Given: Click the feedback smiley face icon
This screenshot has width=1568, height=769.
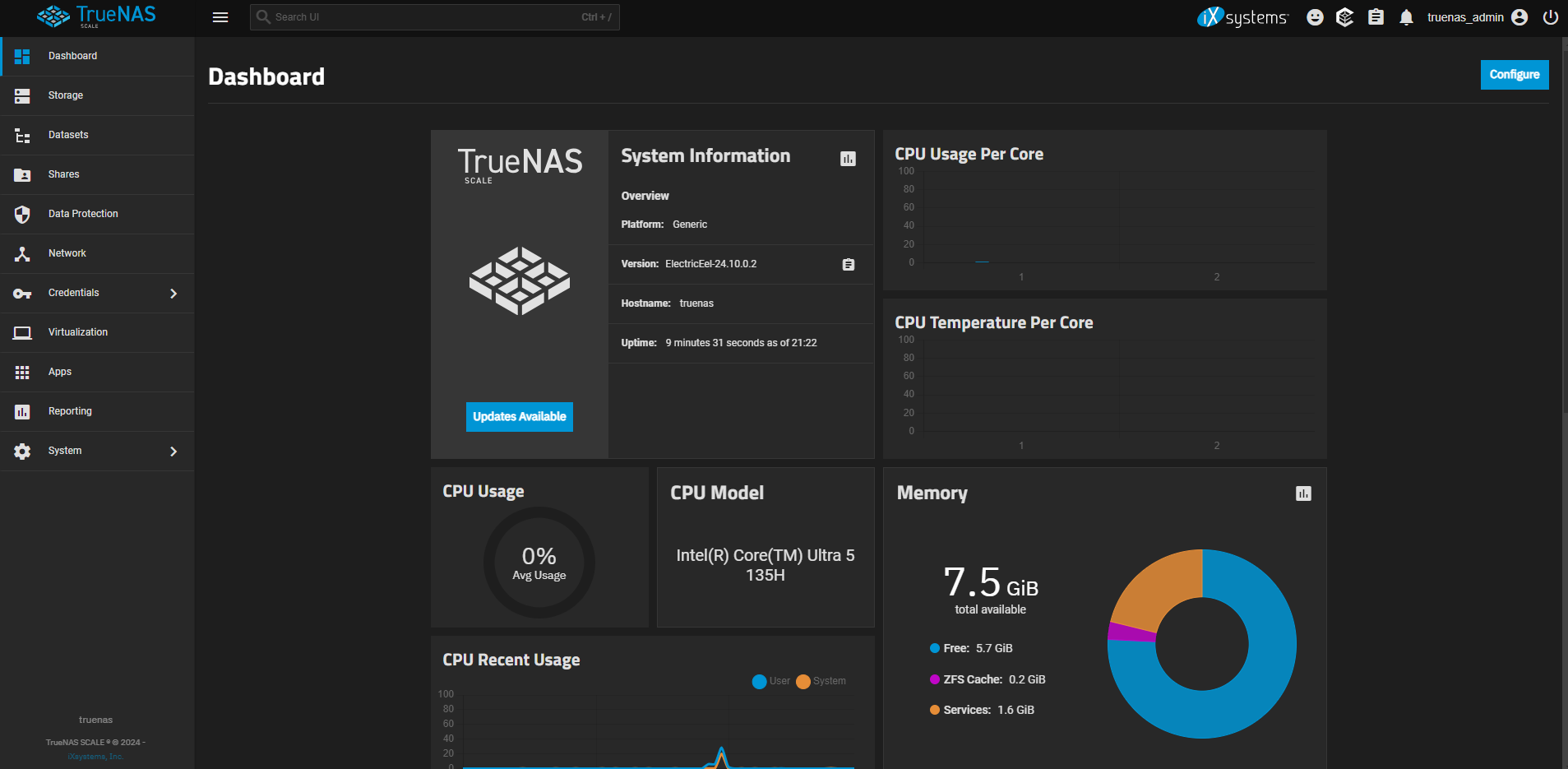Looking at the screenshot, I should [1315, 17].
